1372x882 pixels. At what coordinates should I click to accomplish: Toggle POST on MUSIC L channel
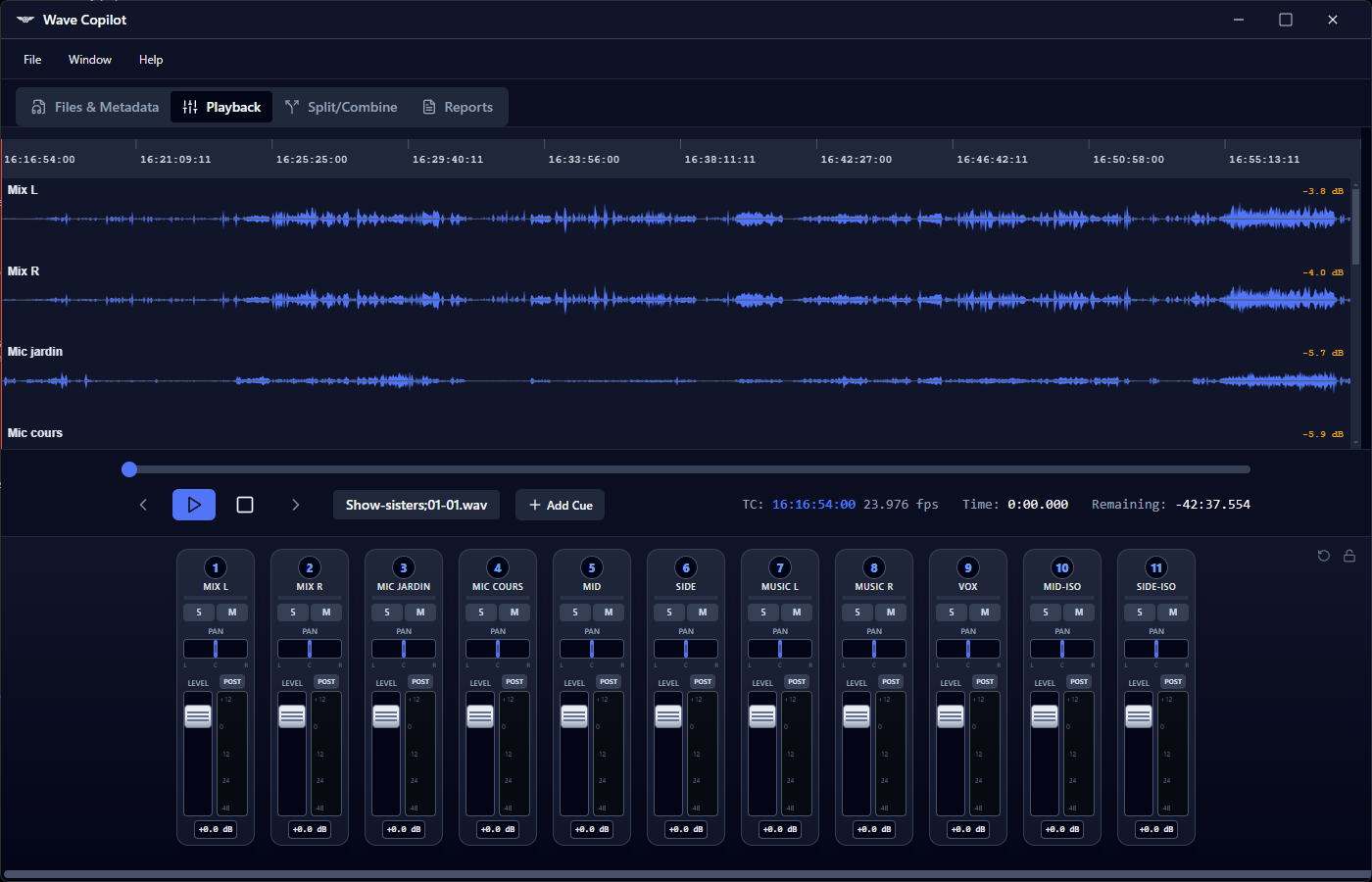tap(797, 681)
